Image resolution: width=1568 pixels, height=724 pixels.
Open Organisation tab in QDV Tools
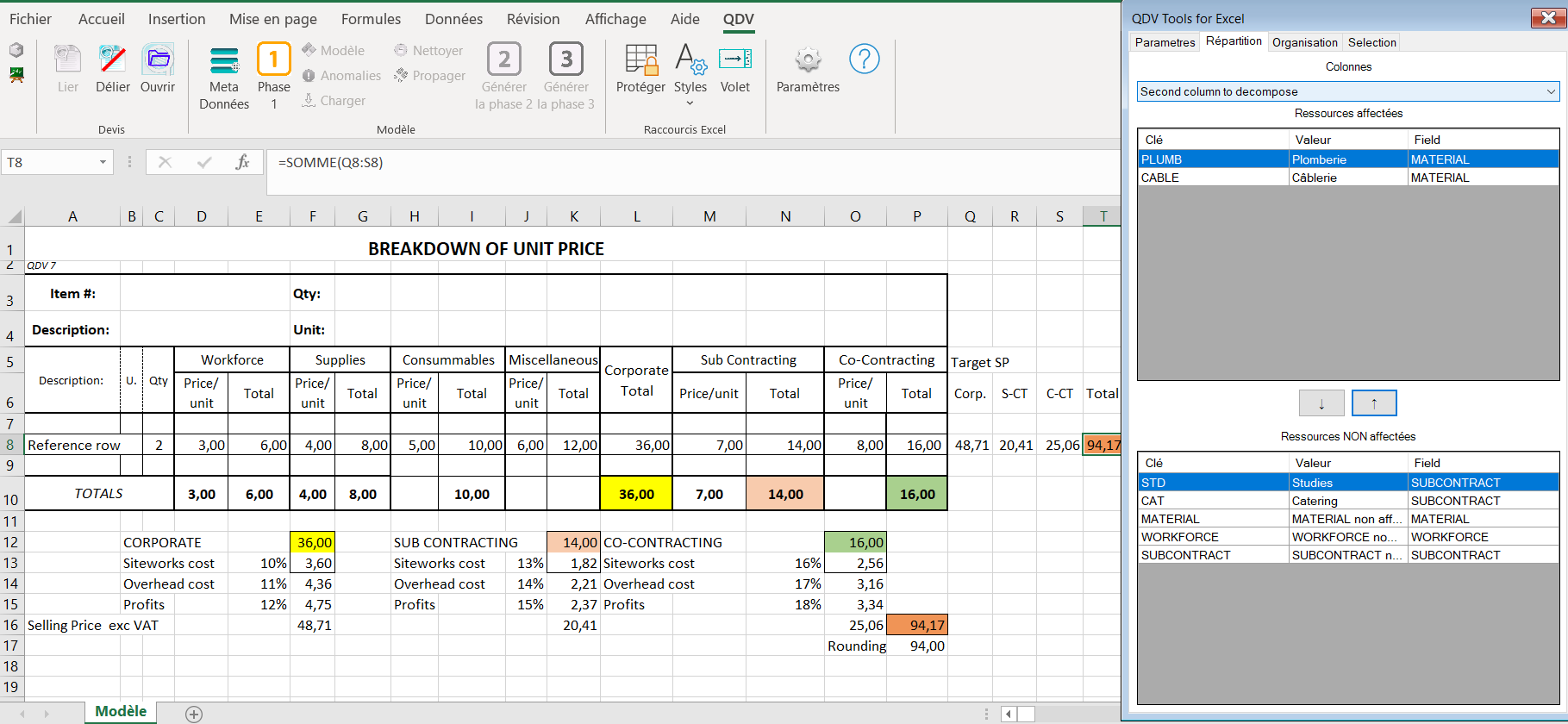point(1305,42)
